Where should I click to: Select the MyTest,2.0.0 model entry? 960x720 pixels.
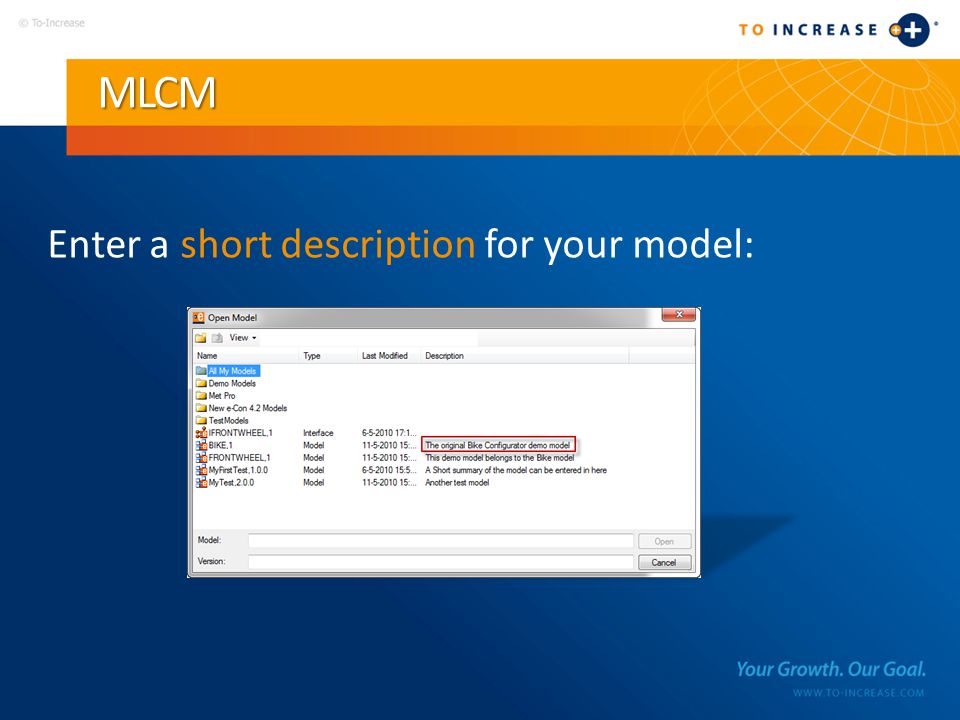tap(231, 482)
